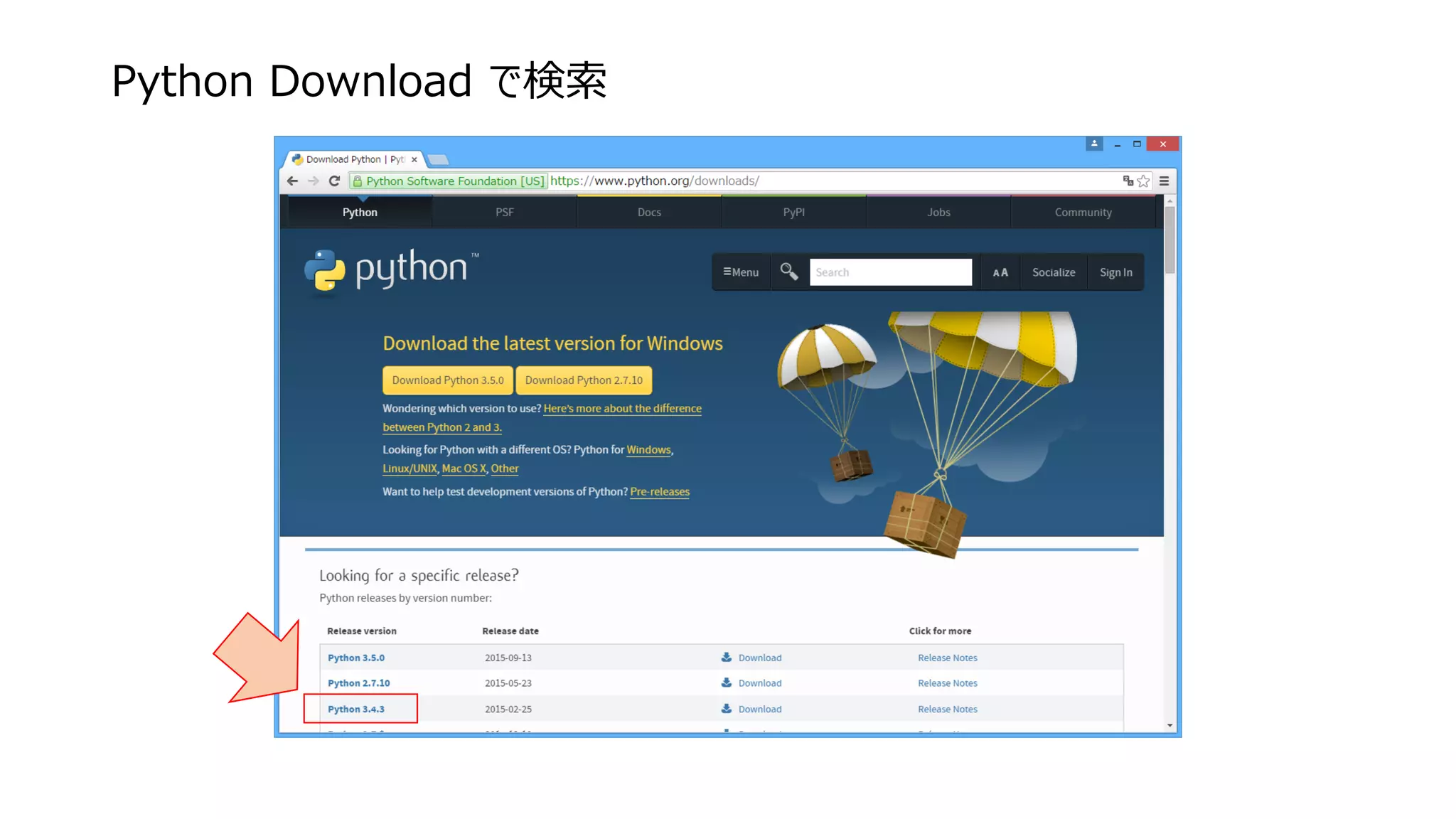Click the 'Click for more' column header

click(x=940, y=631)
